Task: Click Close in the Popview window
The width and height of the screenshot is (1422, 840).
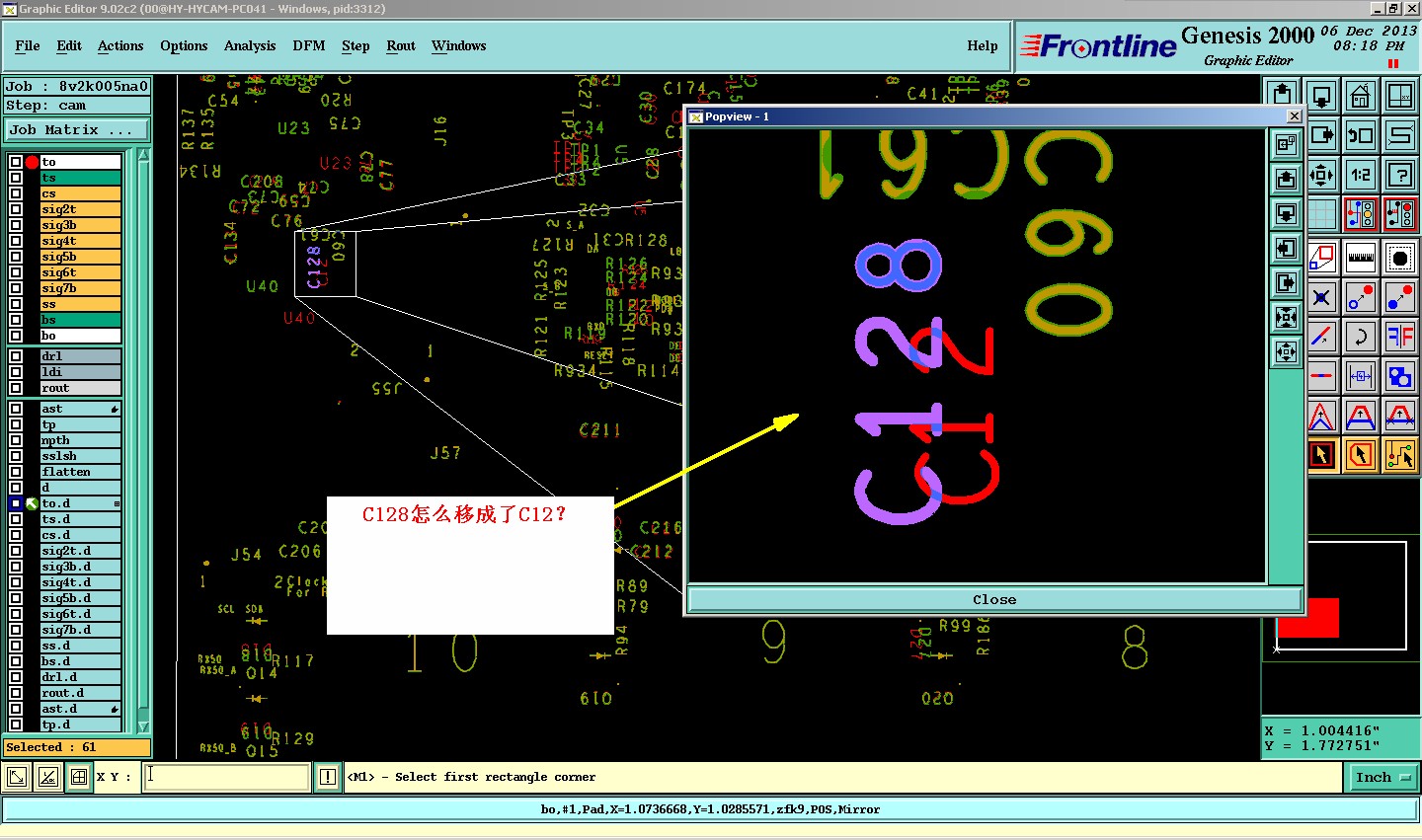Action: pos(994,599)
